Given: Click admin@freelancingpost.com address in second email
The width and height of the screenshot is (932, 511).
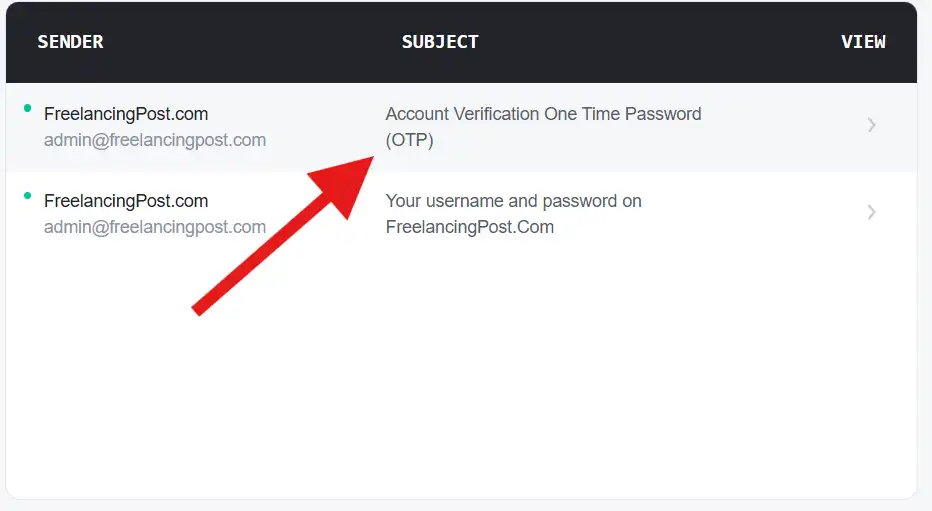Looking at the screenshot, I should [155, 227].
